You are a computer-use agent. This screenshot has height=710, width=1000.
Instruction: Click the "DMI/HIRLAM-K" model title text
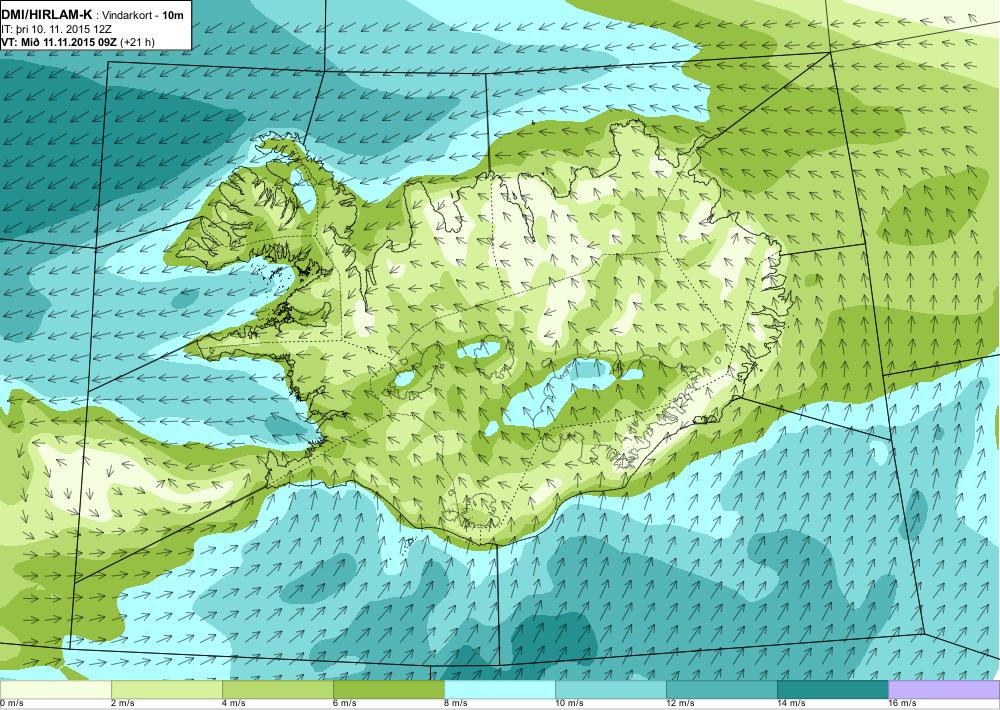pyautogui.click(x=47, y=15)
